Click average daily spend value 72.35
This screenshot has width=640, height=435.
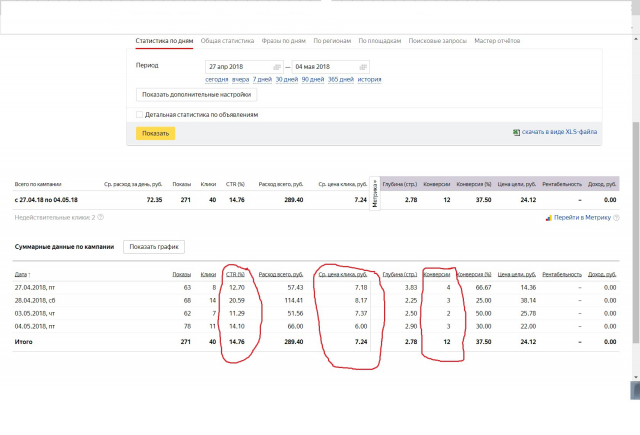[154, 200]
